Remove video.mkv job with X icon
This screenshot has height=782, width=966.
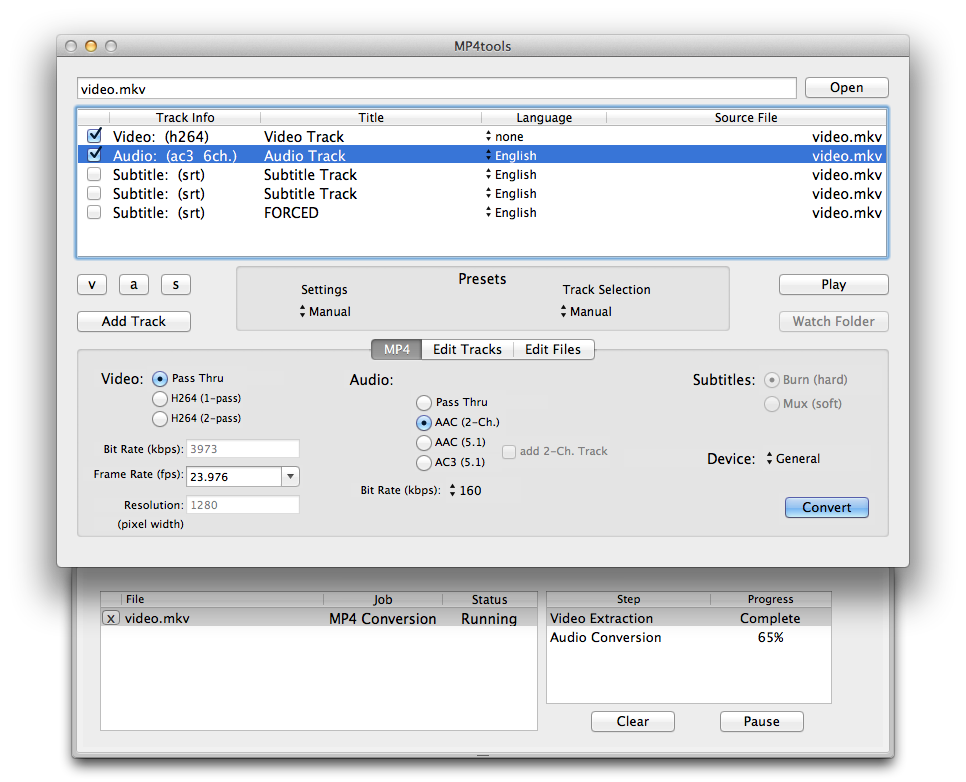(111, 619)
